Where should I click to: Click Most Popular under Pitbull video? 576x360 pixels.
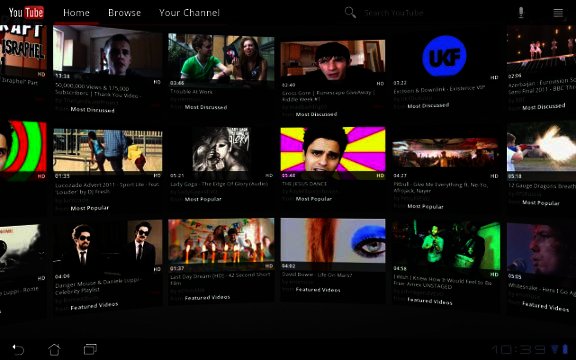(425, 206)
